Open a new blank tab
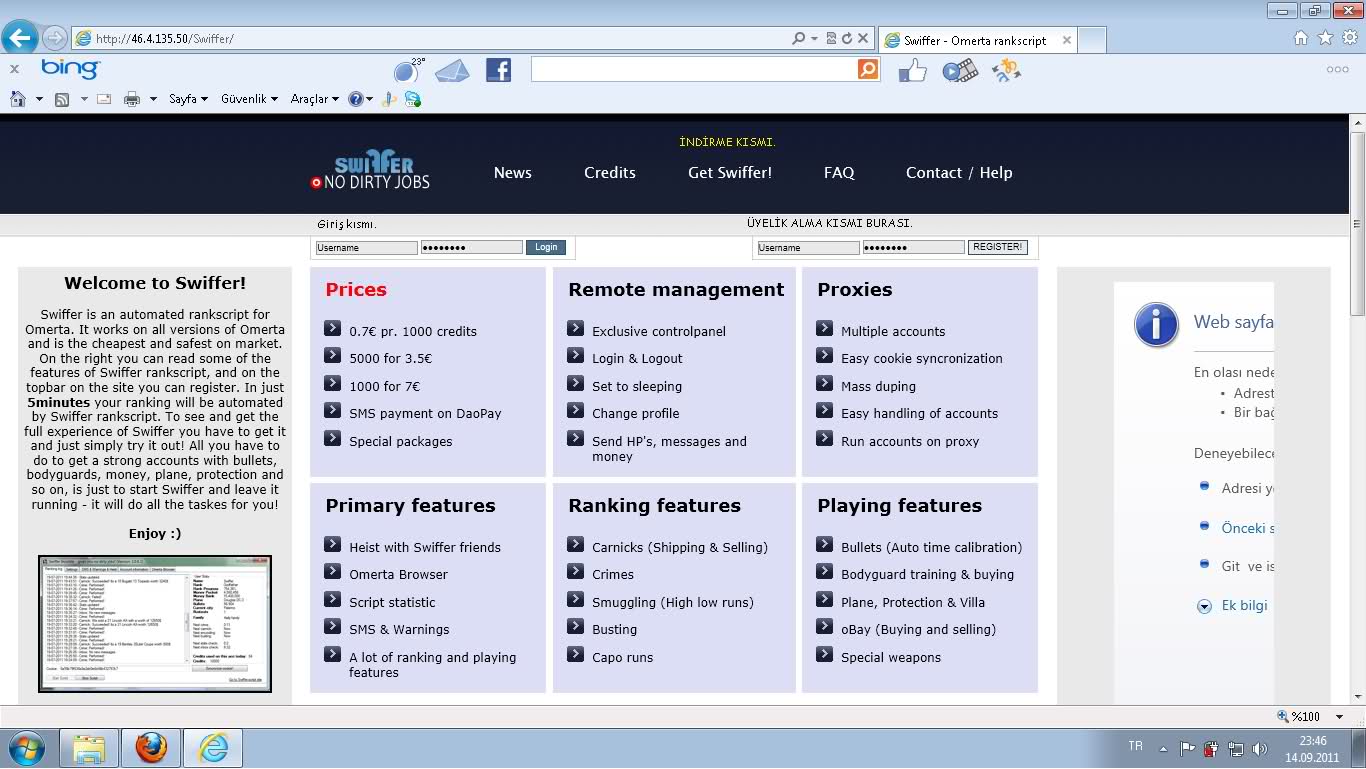The width and height of the screenshot is (1366, 769). pyautogui.click(x=1092, y=40)
